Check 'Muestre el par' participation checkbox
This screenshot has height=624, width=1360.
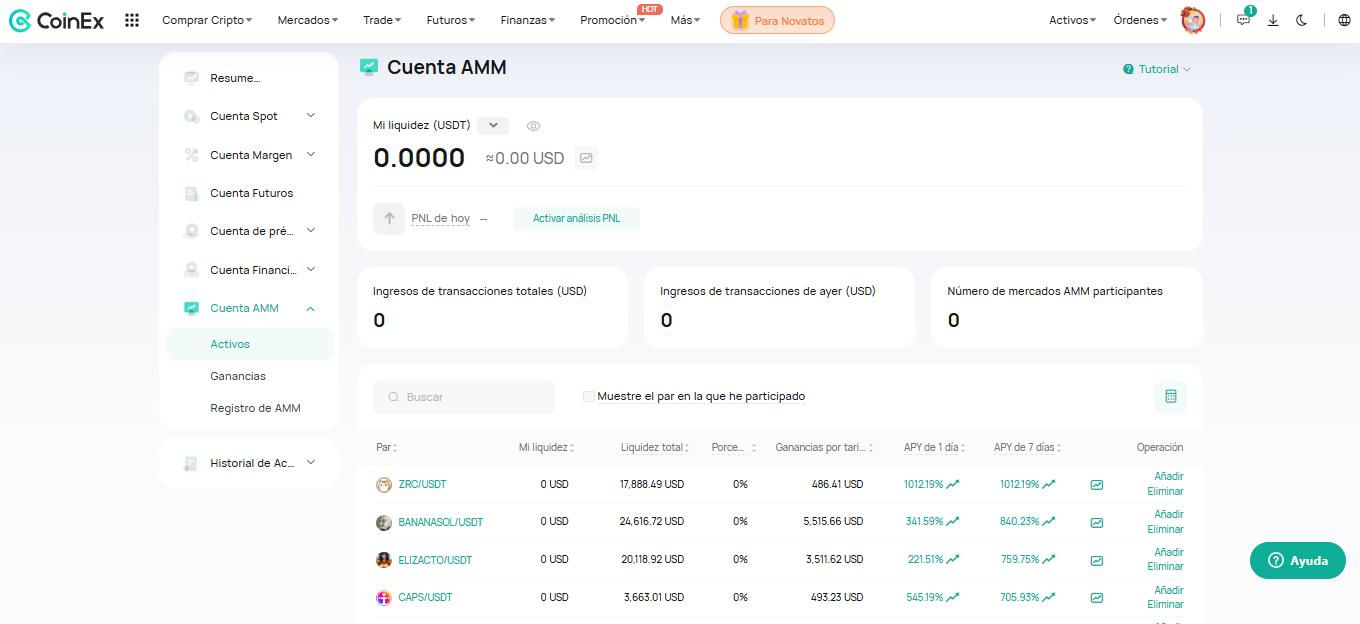click(589, 397)
